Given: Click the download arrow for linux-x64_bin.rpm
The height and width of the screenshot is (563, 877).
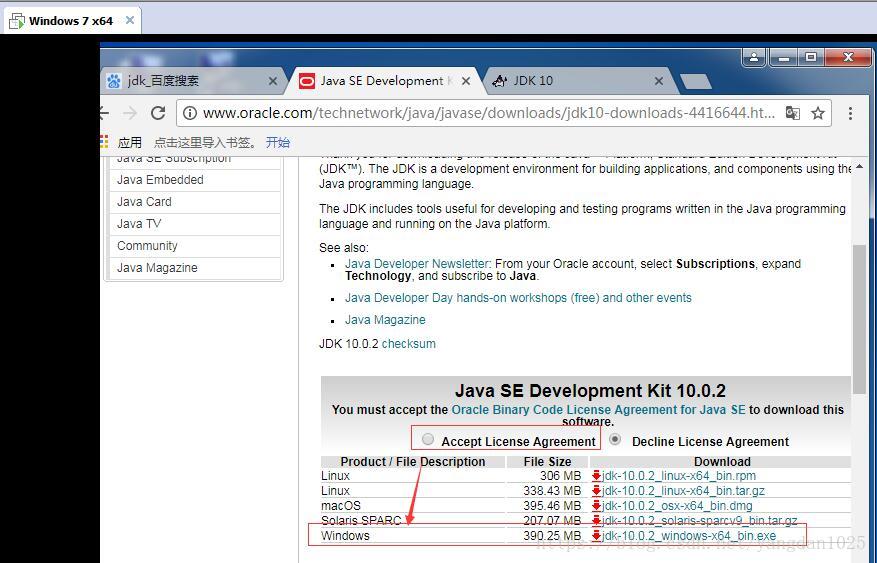Looking at the screenshot, I should [x=596, y=476].
